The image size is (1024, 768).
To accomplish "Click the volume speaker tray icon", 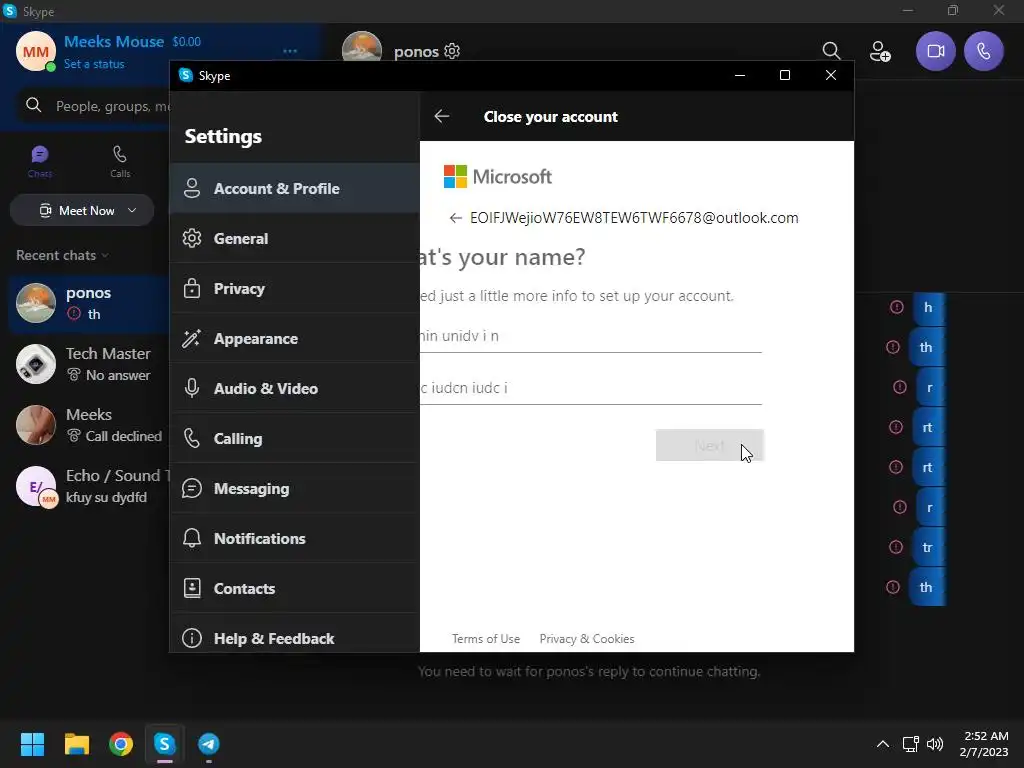I will point(935,744).
